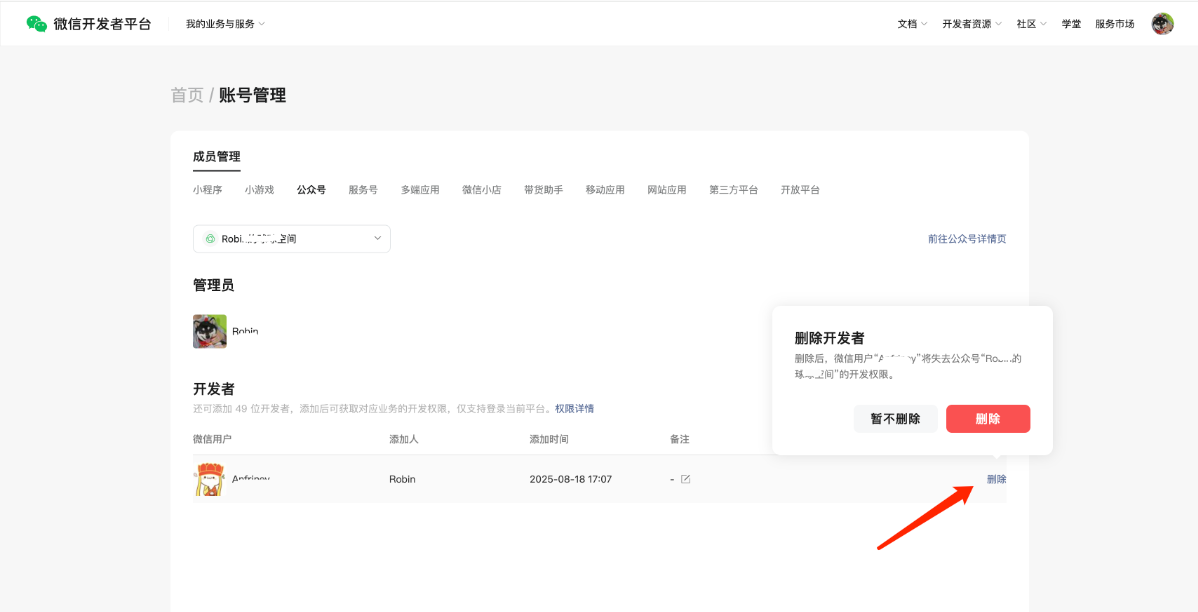
Task: Open the 社区 dropdown menu
Action: click(x=1031, y=24)
